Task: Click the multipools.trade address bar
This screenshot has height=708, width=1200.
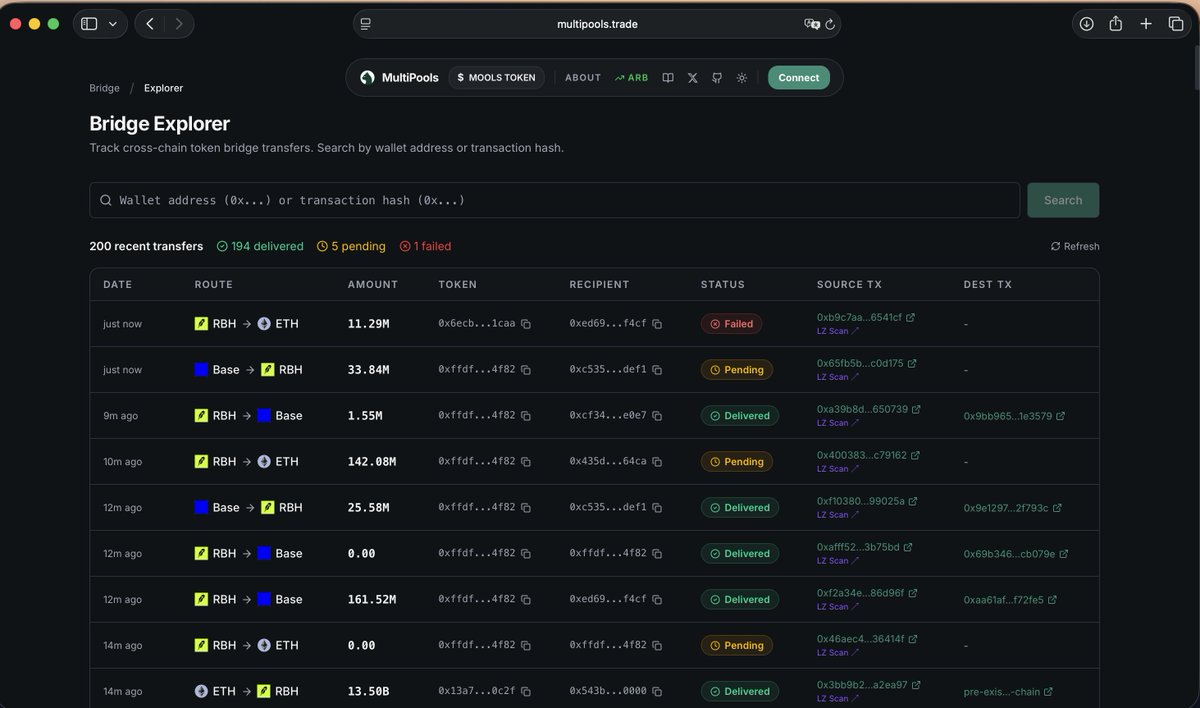Action: click(x=597, y=24)
